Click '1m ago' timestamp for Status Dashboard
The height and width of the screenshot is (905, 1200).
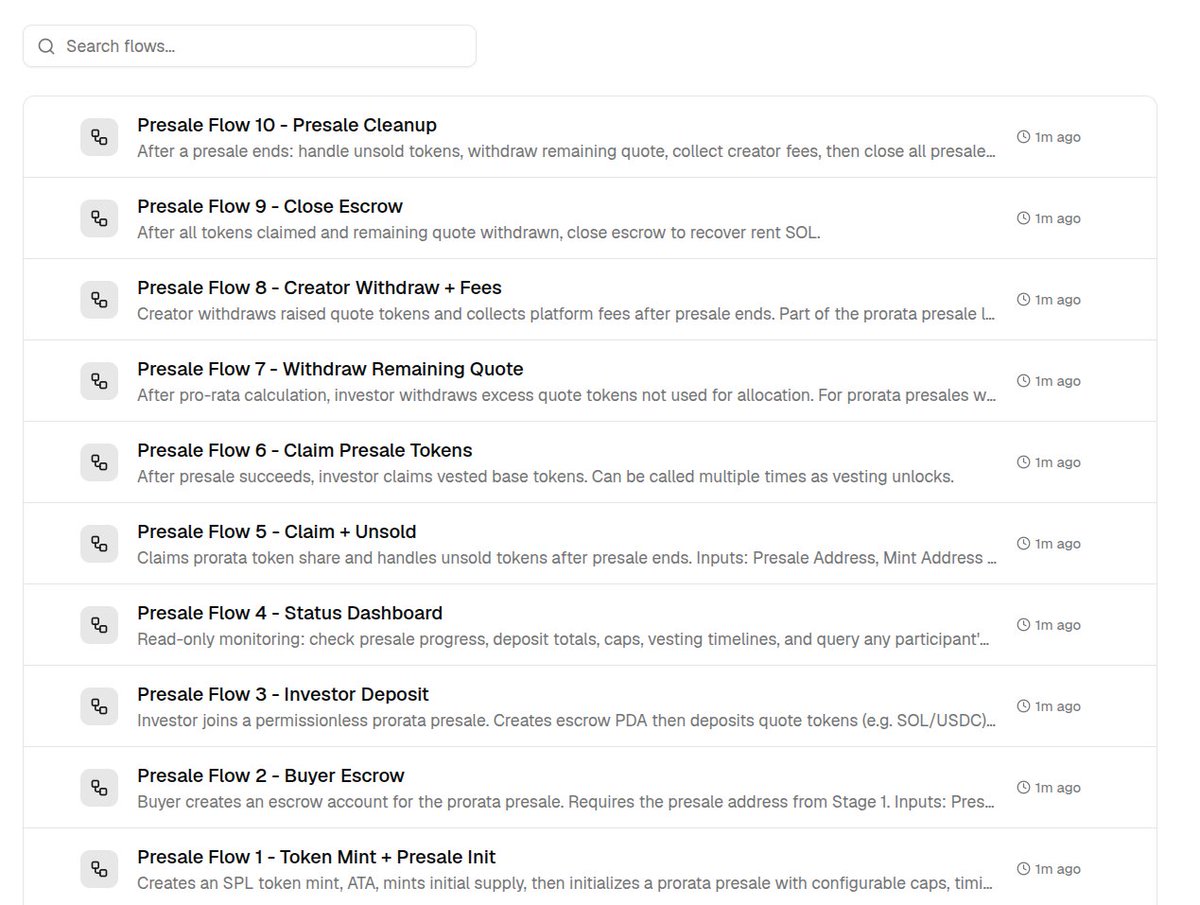1058,625
